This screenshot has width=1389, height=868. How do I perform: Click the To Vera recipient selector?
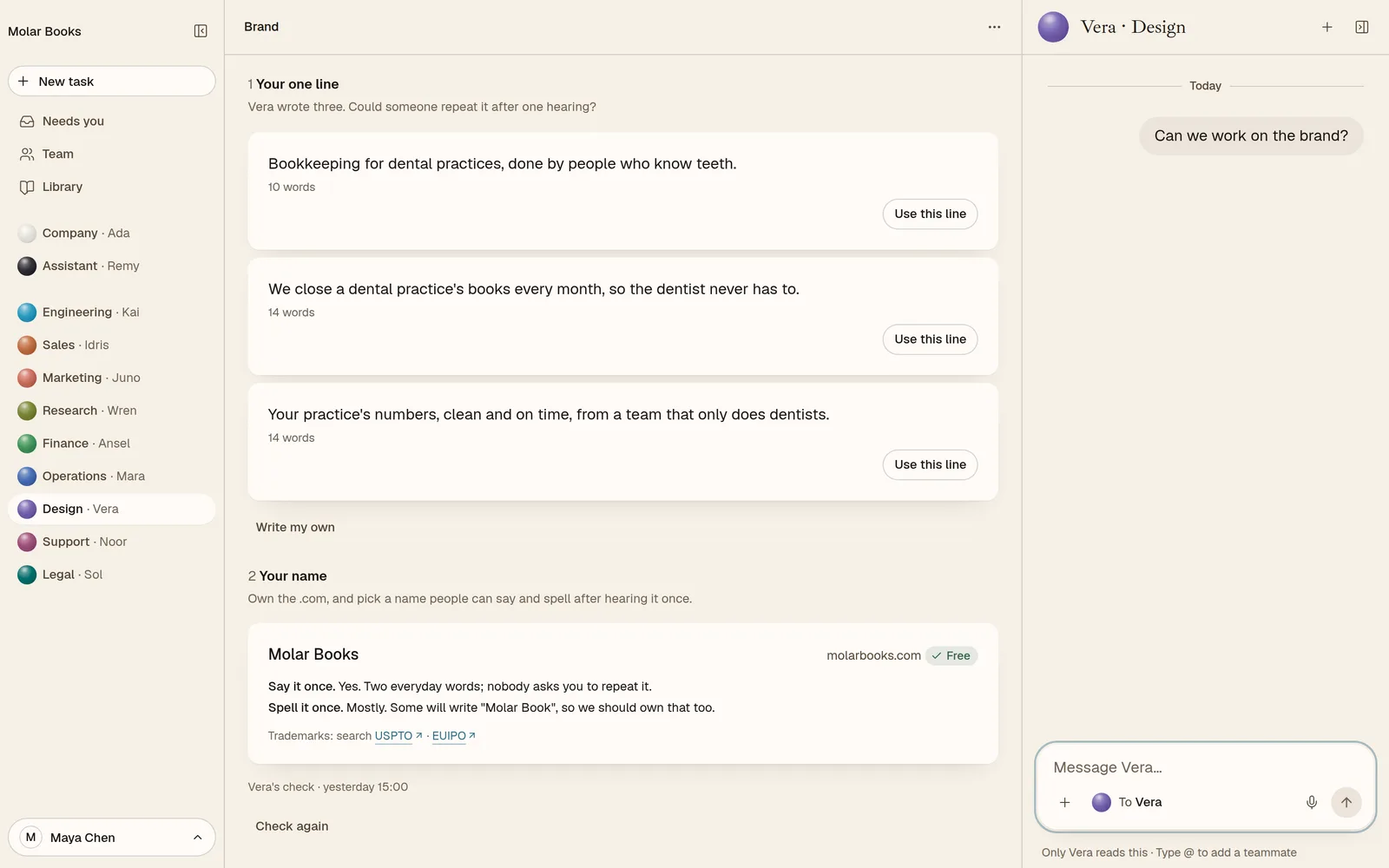point(1127,802)
